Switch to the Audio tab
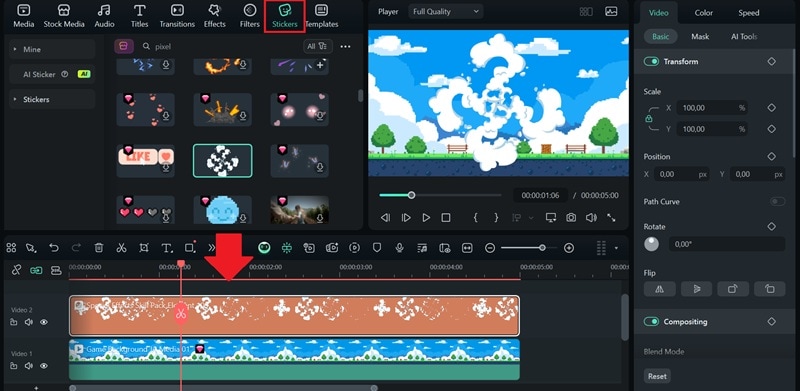The height and width of the screenshot is (391, 800). (x=104, y=16)
